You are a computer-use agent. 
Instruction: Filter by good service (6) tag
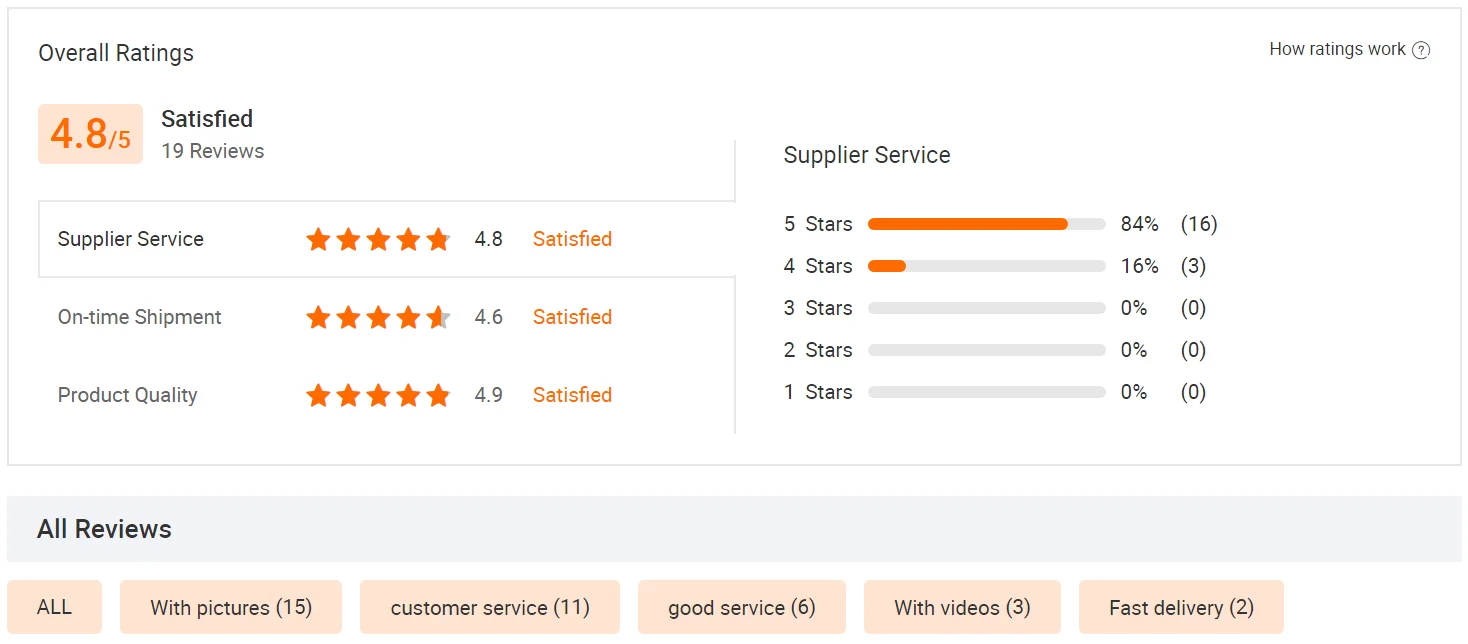[x=742, y=607]
